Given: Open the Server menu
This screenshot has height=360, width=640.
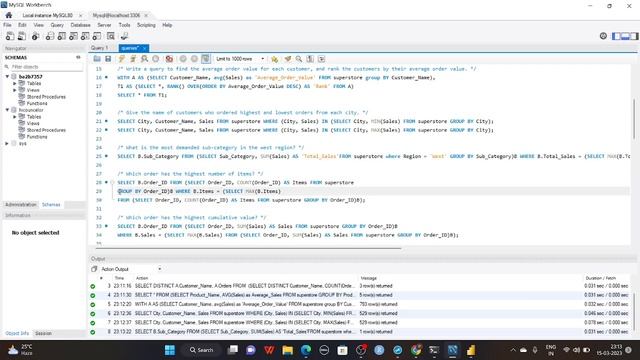Looking at the screenshot, I should pyautogui.click(x=104, y=25).
